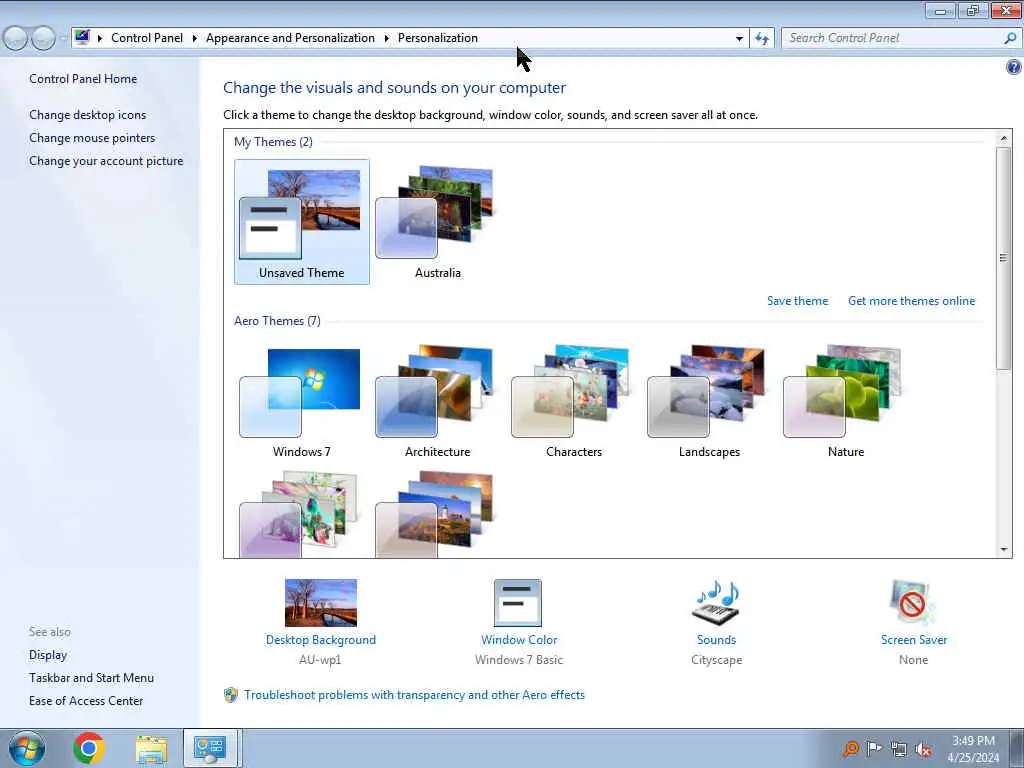Launch Google Chrome from taskbar

[89, 748]
